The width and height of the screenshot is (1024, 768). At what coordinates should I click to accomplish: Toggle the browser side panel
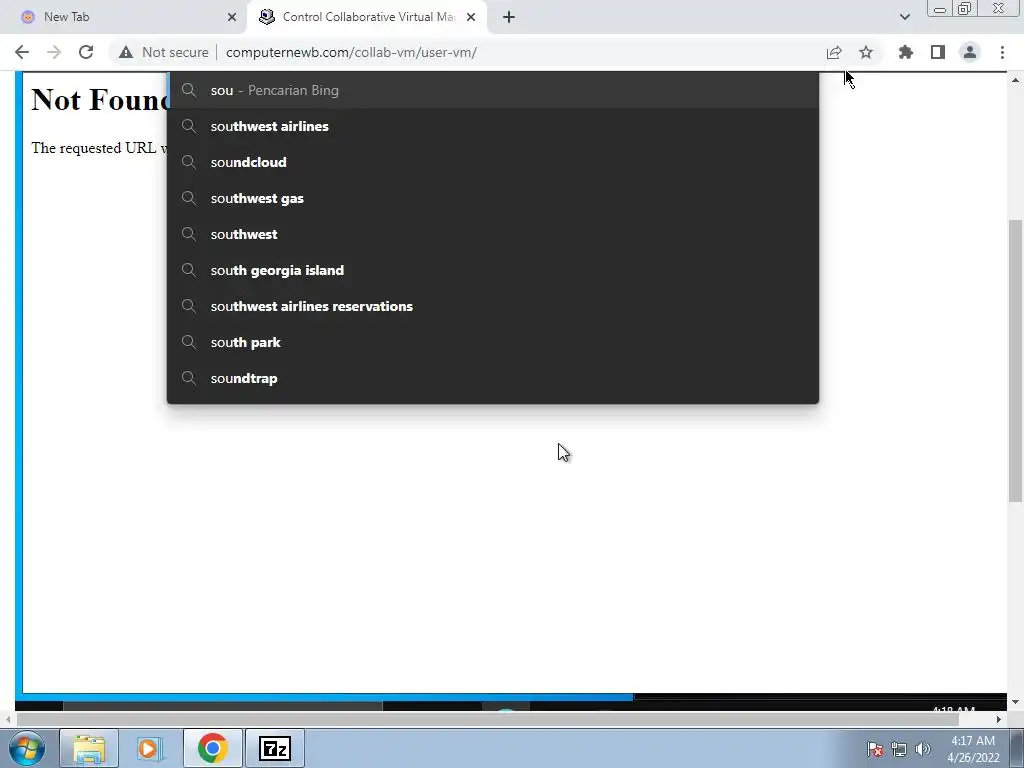(x=938, y=52)
